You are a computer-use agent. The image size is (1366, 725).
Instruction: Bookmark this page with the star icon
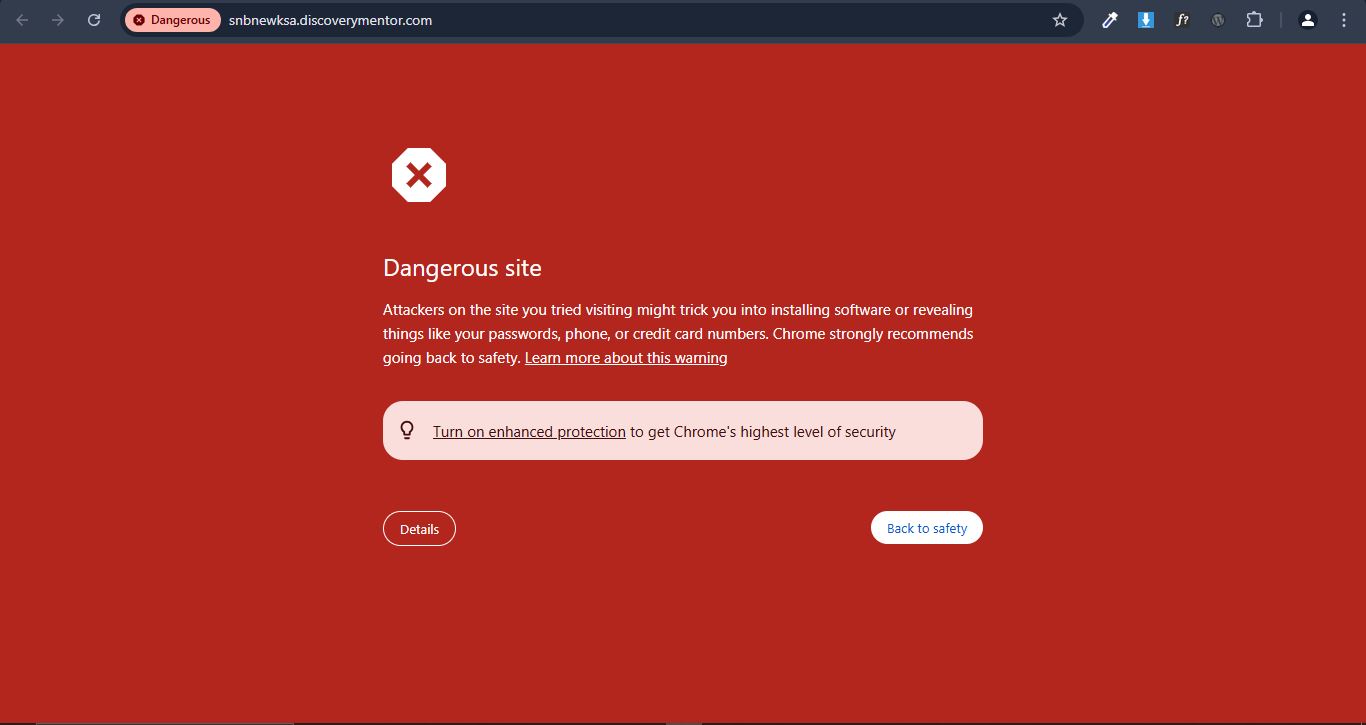(x=1060, y=20)
